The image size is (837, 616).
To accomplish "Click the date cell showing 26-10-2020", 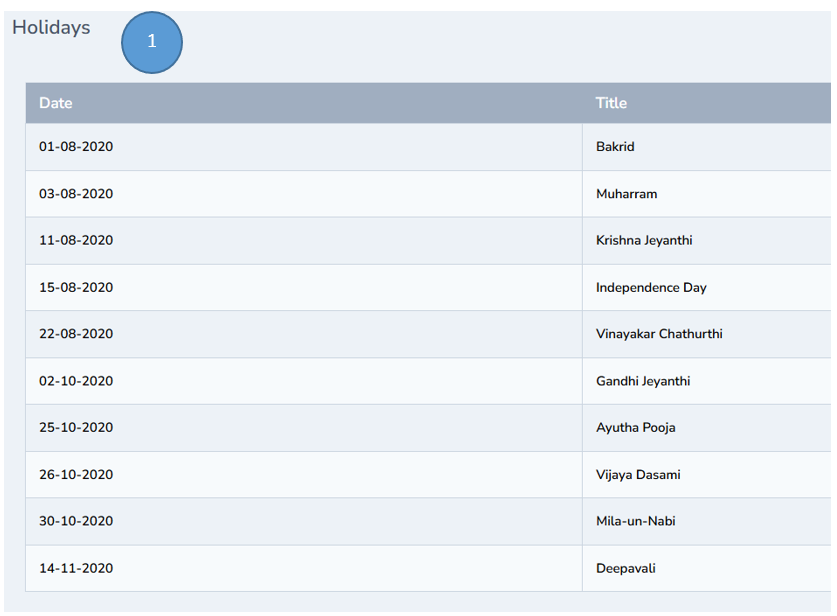I will pos(76,474).
